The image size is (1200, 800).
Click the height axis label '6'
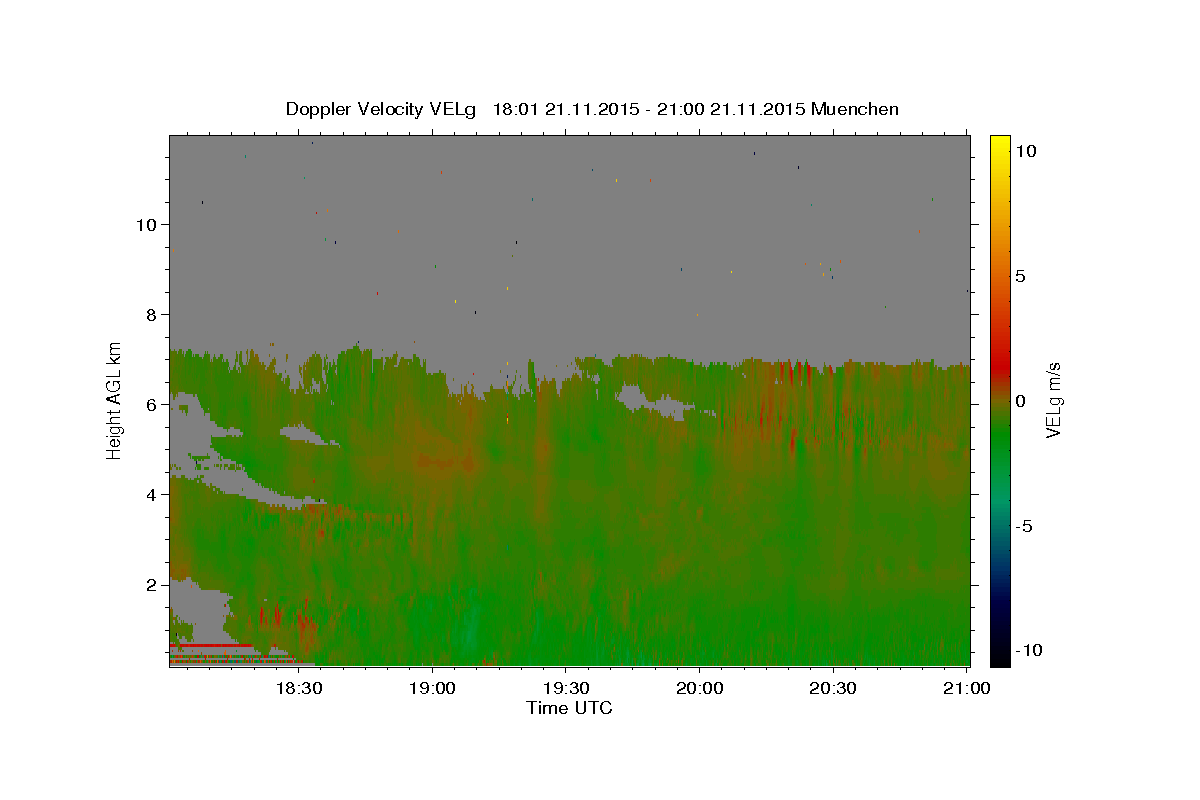click(x=152, y=404)
